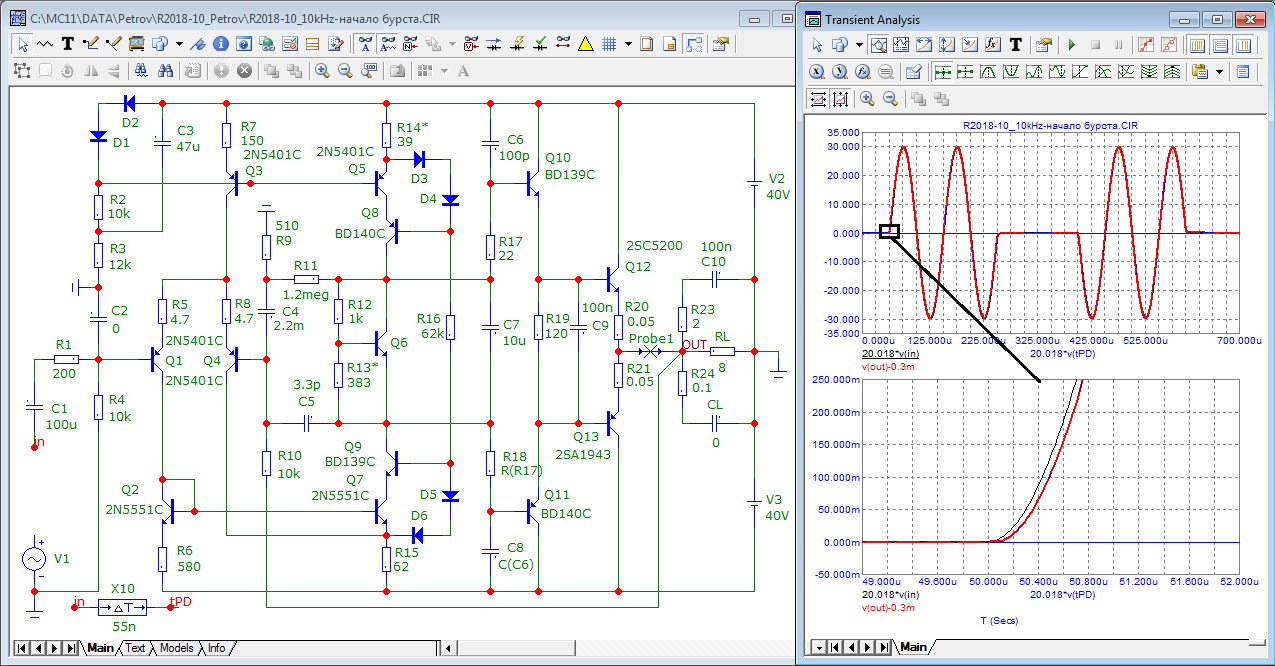Image resolution: width=1275 pixels, height=666 pixels.
Task: Toggle Node Voltages display glasses-V icon
Action: 471,44
